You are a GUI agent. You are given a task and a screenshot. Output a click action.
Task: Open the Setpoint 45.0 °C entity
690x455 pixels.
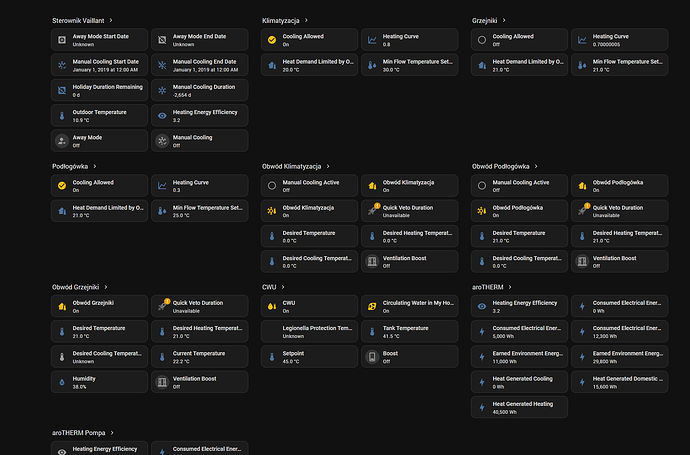(308, 356)
